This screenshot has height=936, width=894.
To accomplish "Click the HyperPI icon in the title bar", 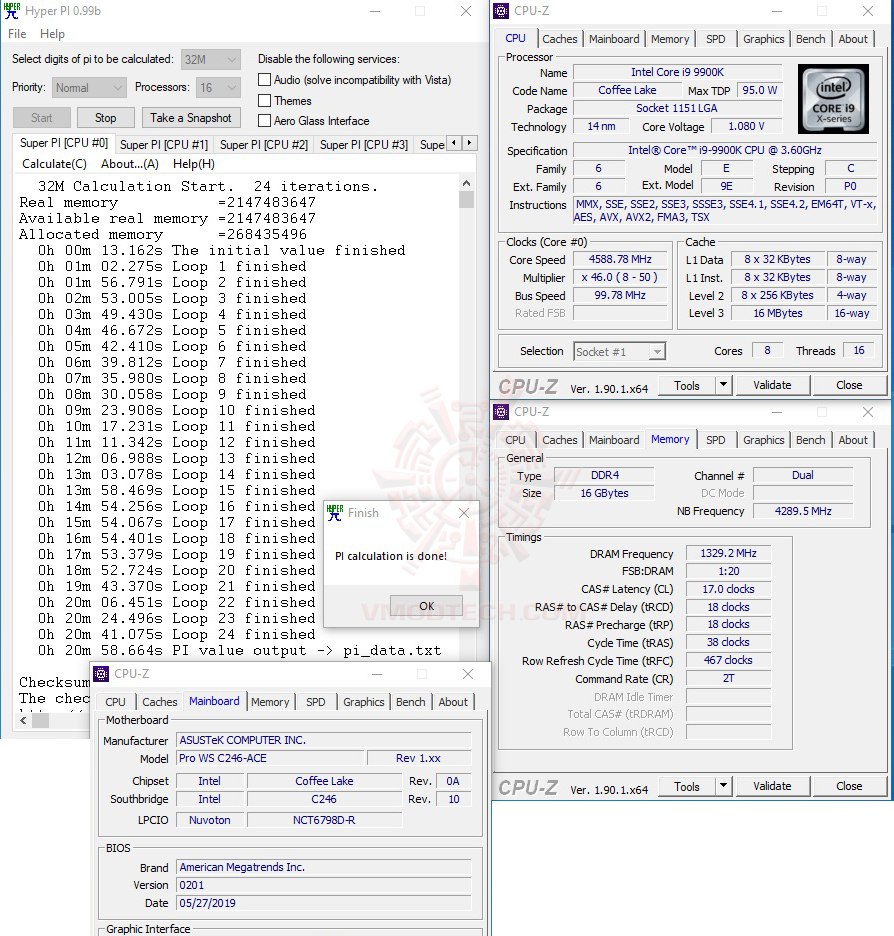I will point(12,11).
